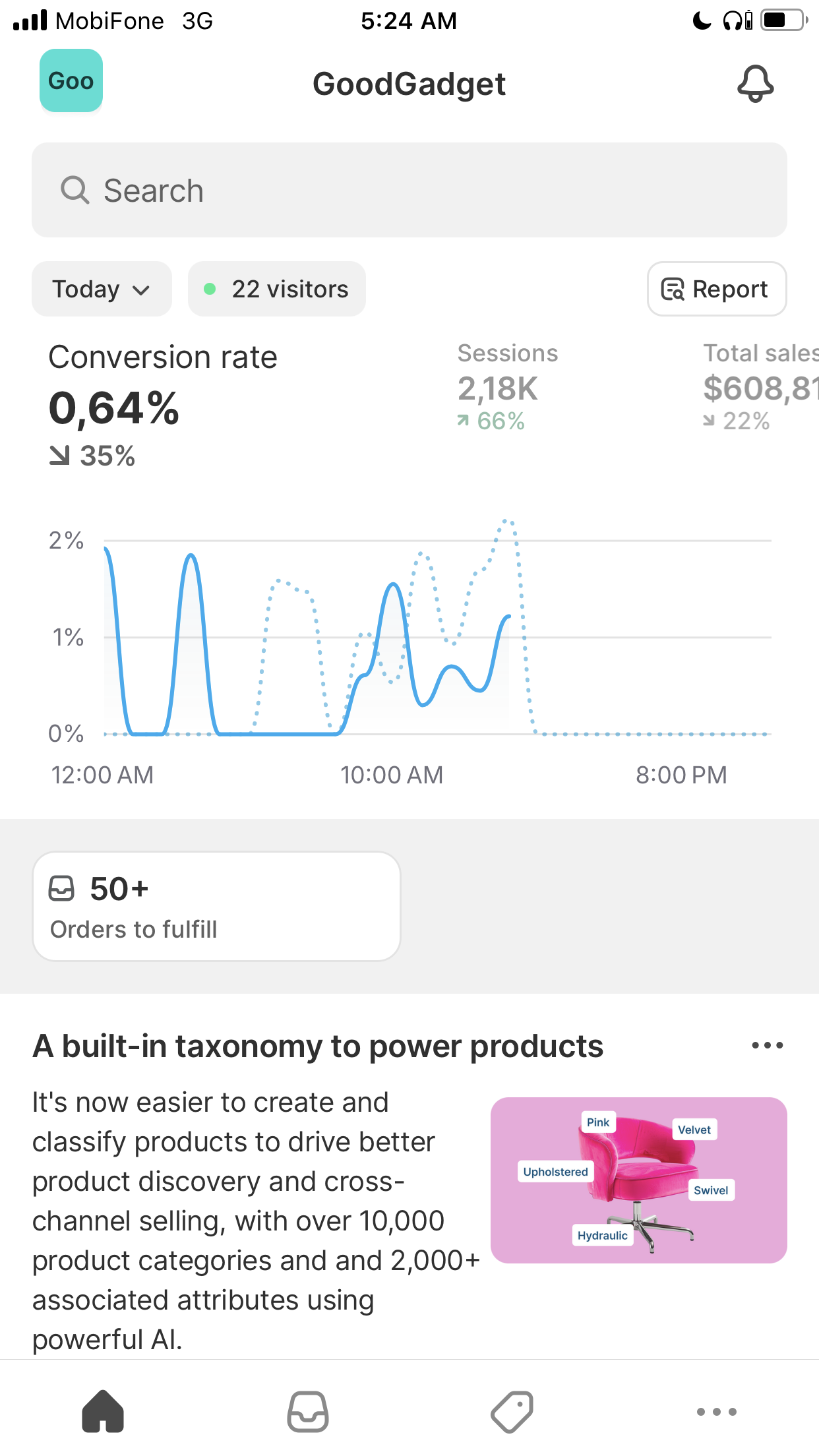Click the search magnifier icon
This screenshot has width=819, height=1456.
tap(75, 191)
